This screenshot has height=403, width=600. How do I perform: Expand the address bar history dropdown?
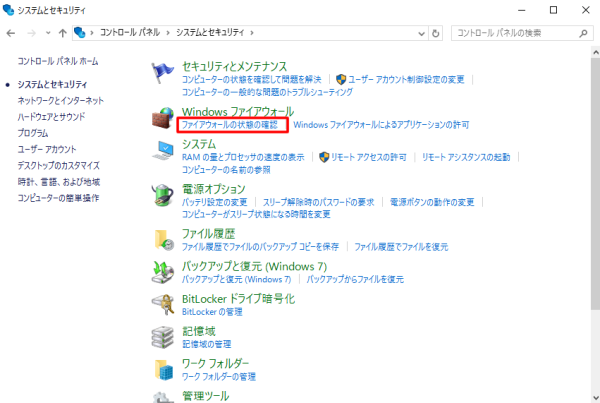(x=422, y=34)
